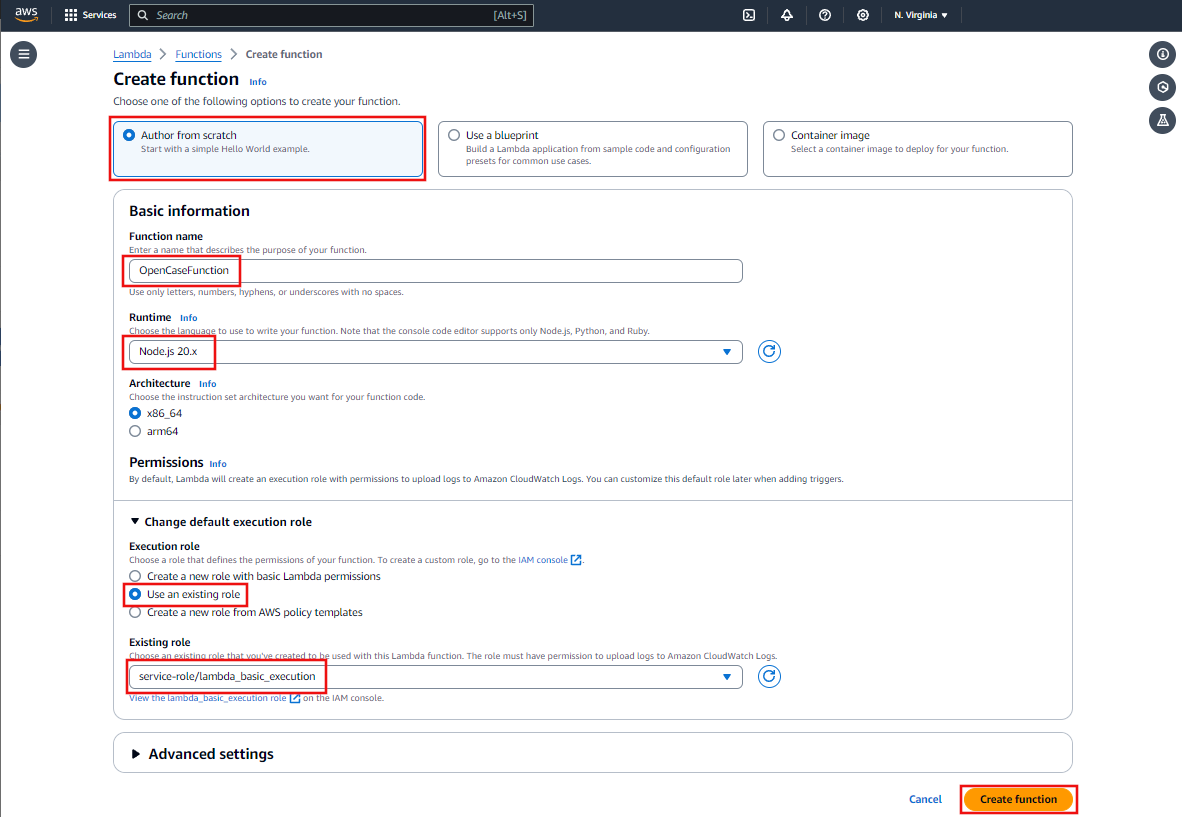
Task: Open the Node.js 20.x runtime dropdown
Action: (x=435, y=351)
